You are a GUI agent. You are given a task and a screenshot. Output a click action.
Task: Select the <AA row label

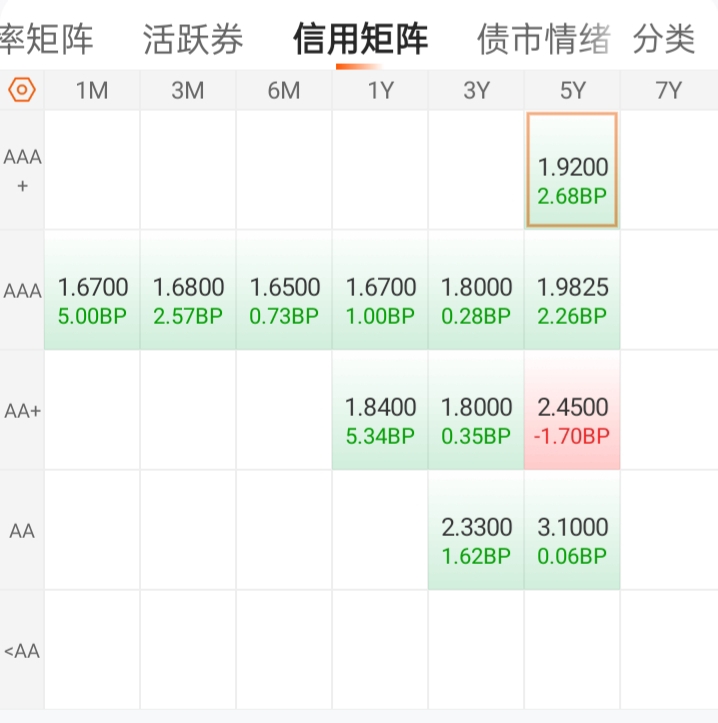point(22,651)
